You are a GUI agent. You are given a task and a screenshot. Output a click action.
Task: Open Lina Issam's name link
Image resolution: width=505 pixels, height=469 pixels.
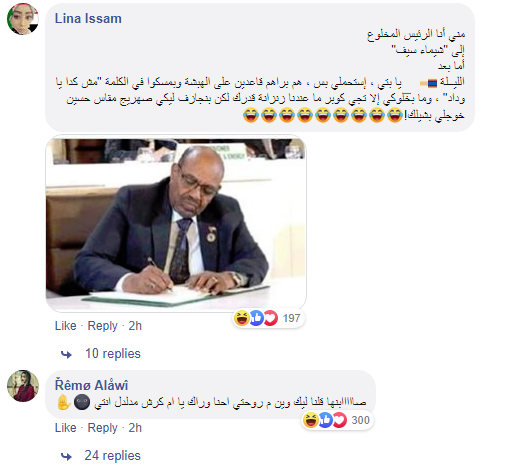[x=88, y=19]
